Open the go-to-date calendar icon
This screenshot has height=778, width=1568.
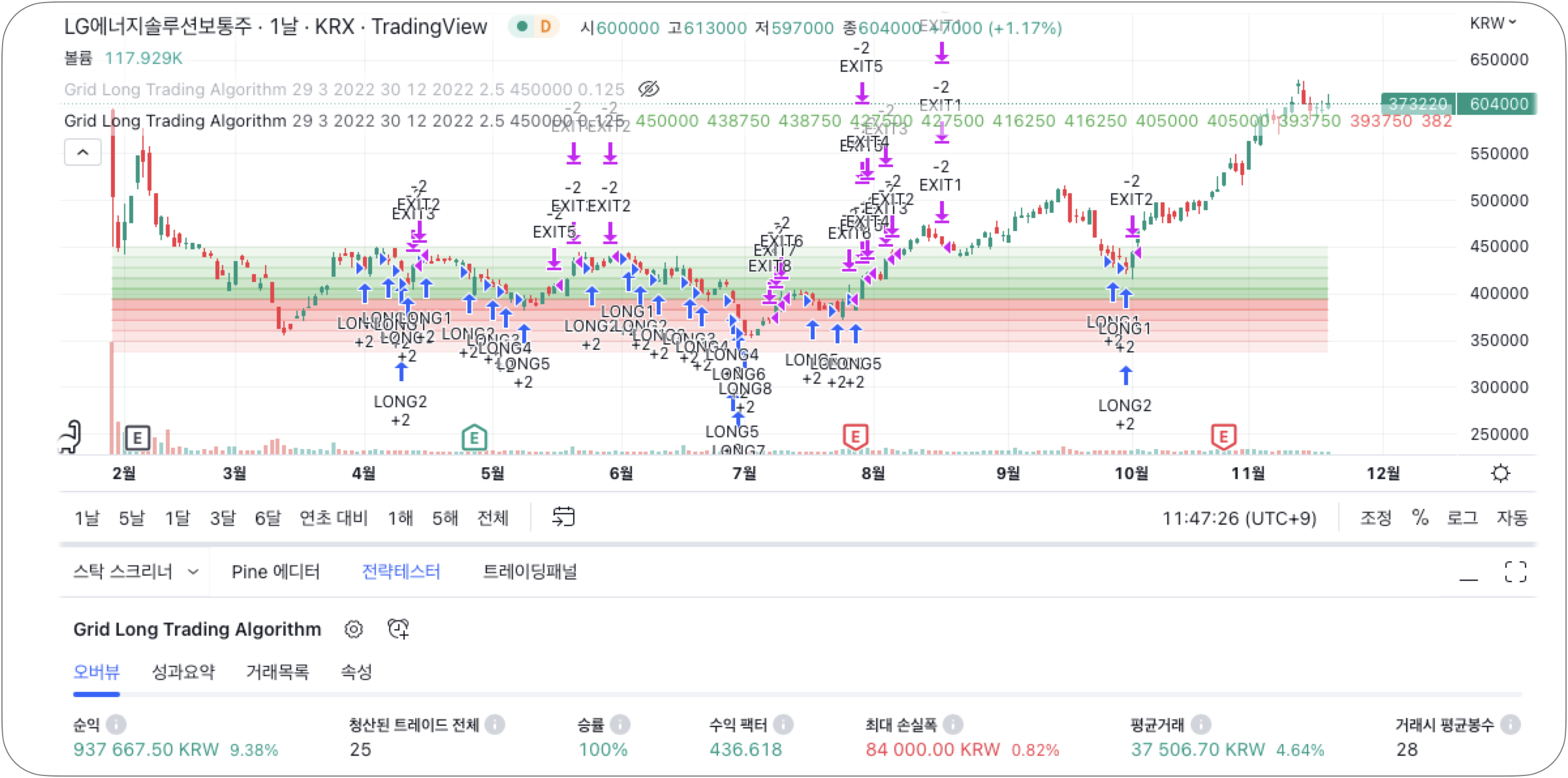tap(563, 517)
